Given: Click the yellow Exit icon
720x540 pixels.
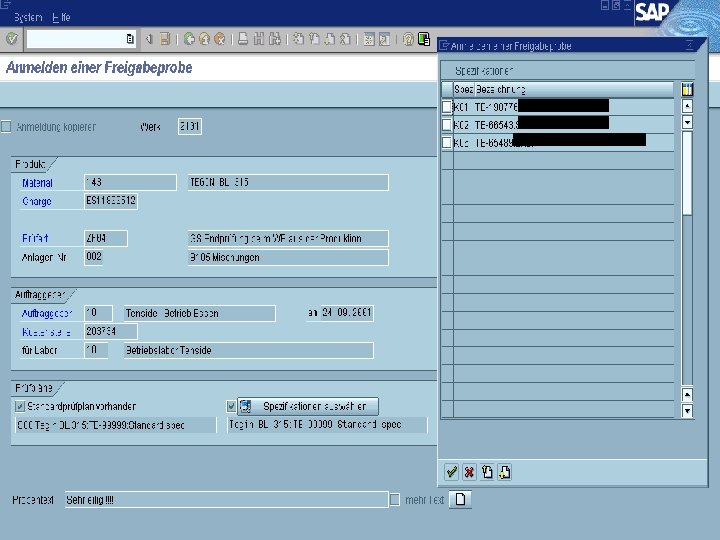Looking at the screenshot, I should pyautogui.click(x=204, y=39).
